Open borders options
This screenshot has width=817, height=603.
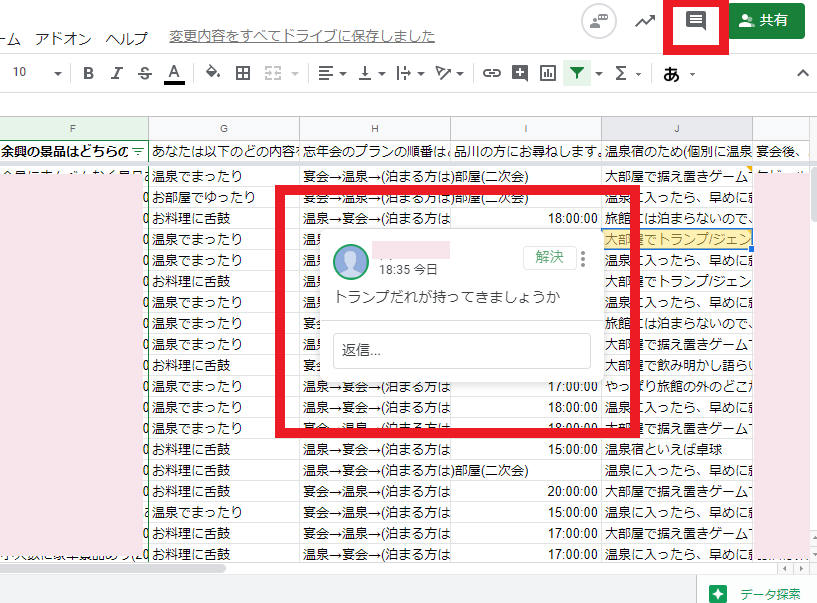coord(243,73)
